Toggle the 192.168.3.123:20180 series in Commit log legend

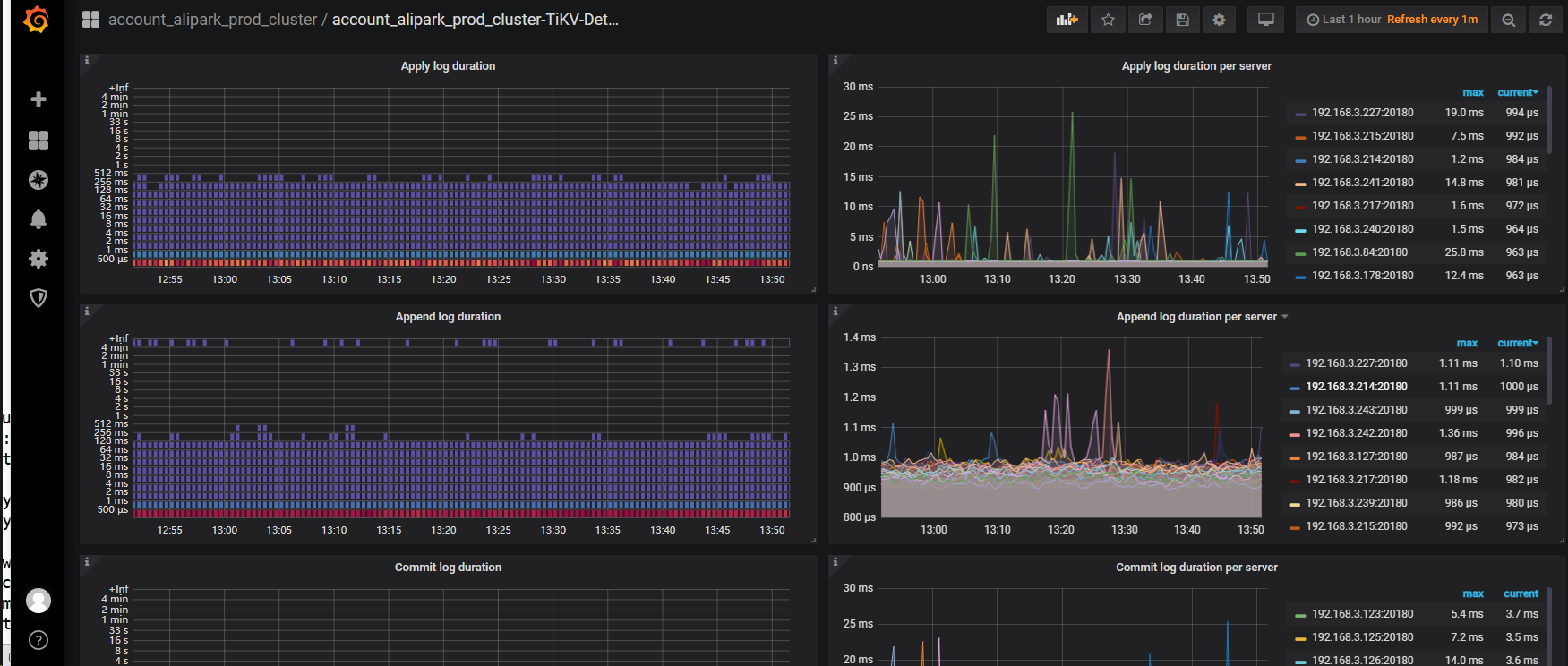coord(1362,614)
